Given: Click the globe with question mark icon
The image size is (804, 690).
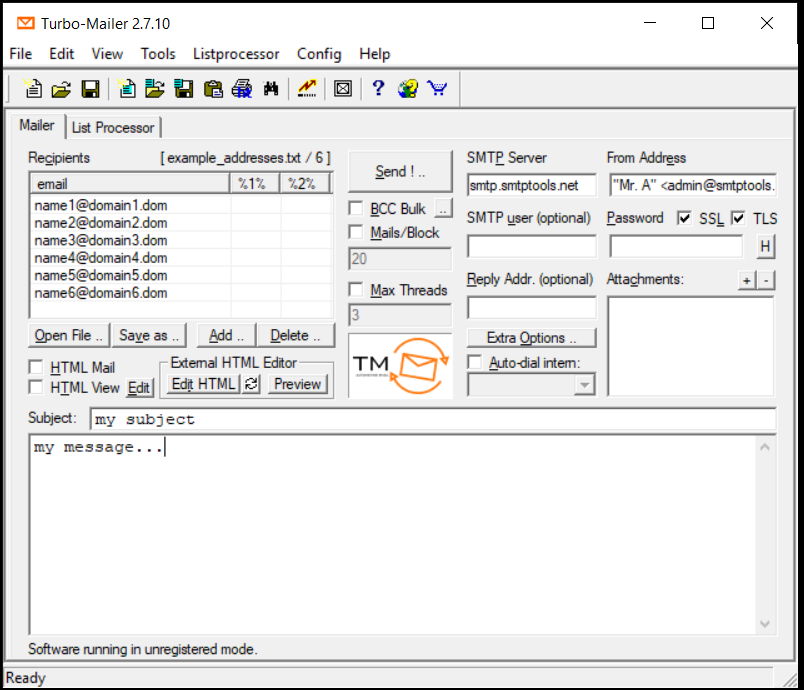Looking at the screenshot, I should [x=407, y=89].
